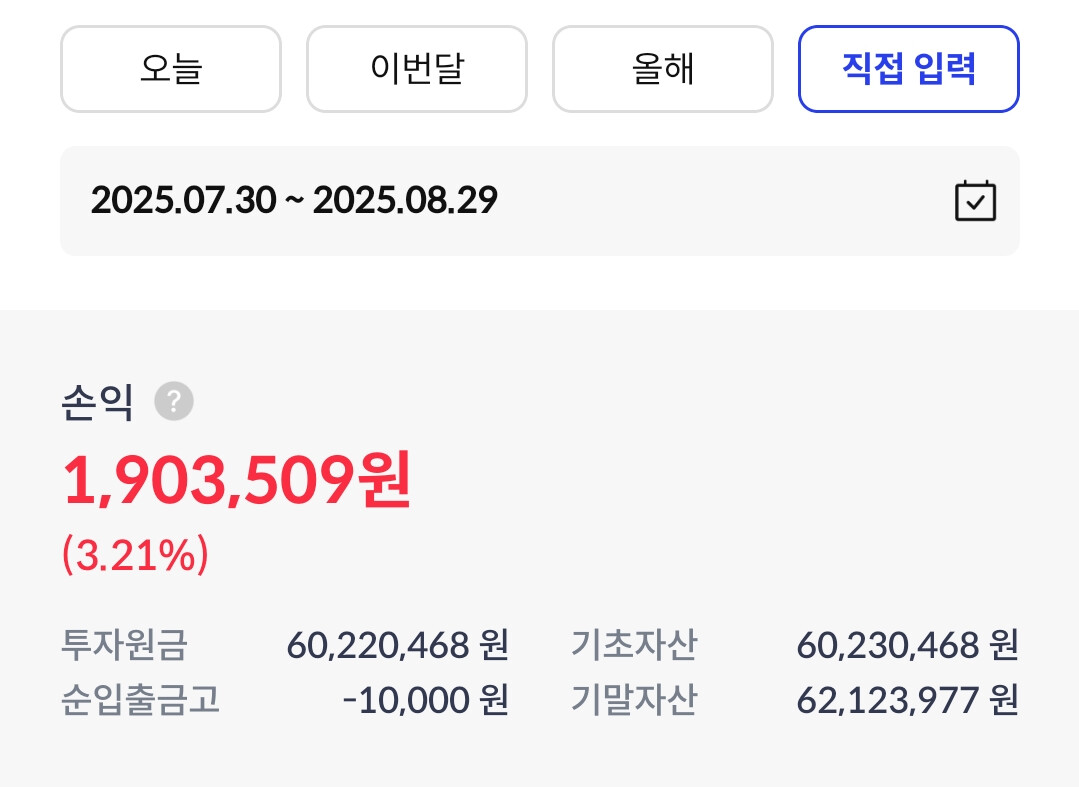
Task: Select the 62,123,977 원 closing asset value
Action: [907, 700]
